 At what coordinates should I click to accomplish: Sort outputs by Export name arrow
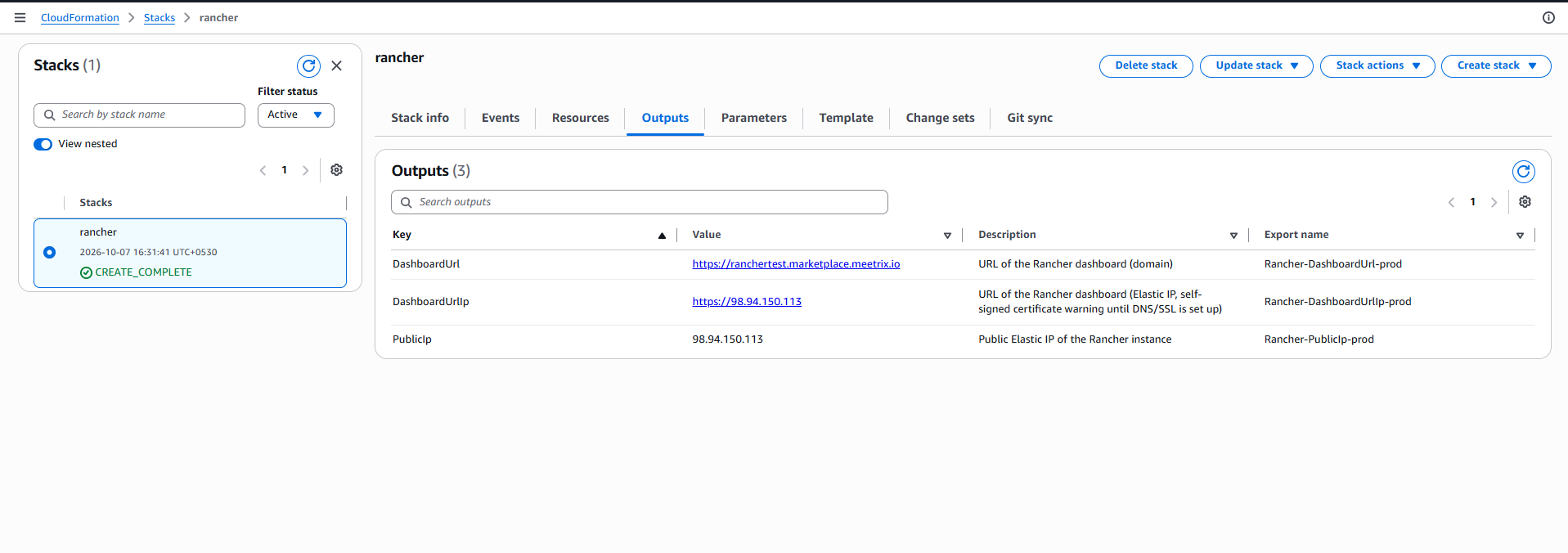point(1520,236)
